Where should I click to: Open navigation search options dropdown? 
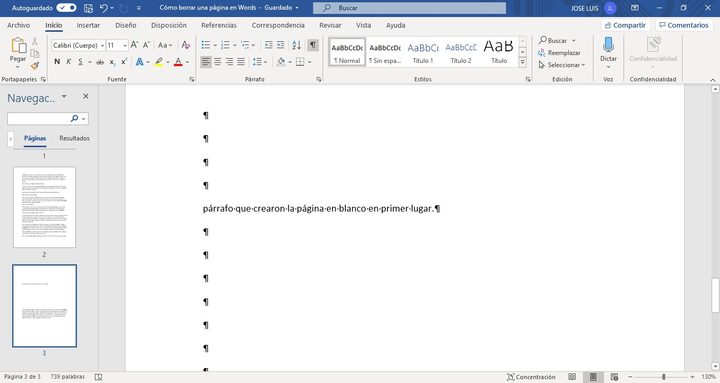(x=83, y=118)
